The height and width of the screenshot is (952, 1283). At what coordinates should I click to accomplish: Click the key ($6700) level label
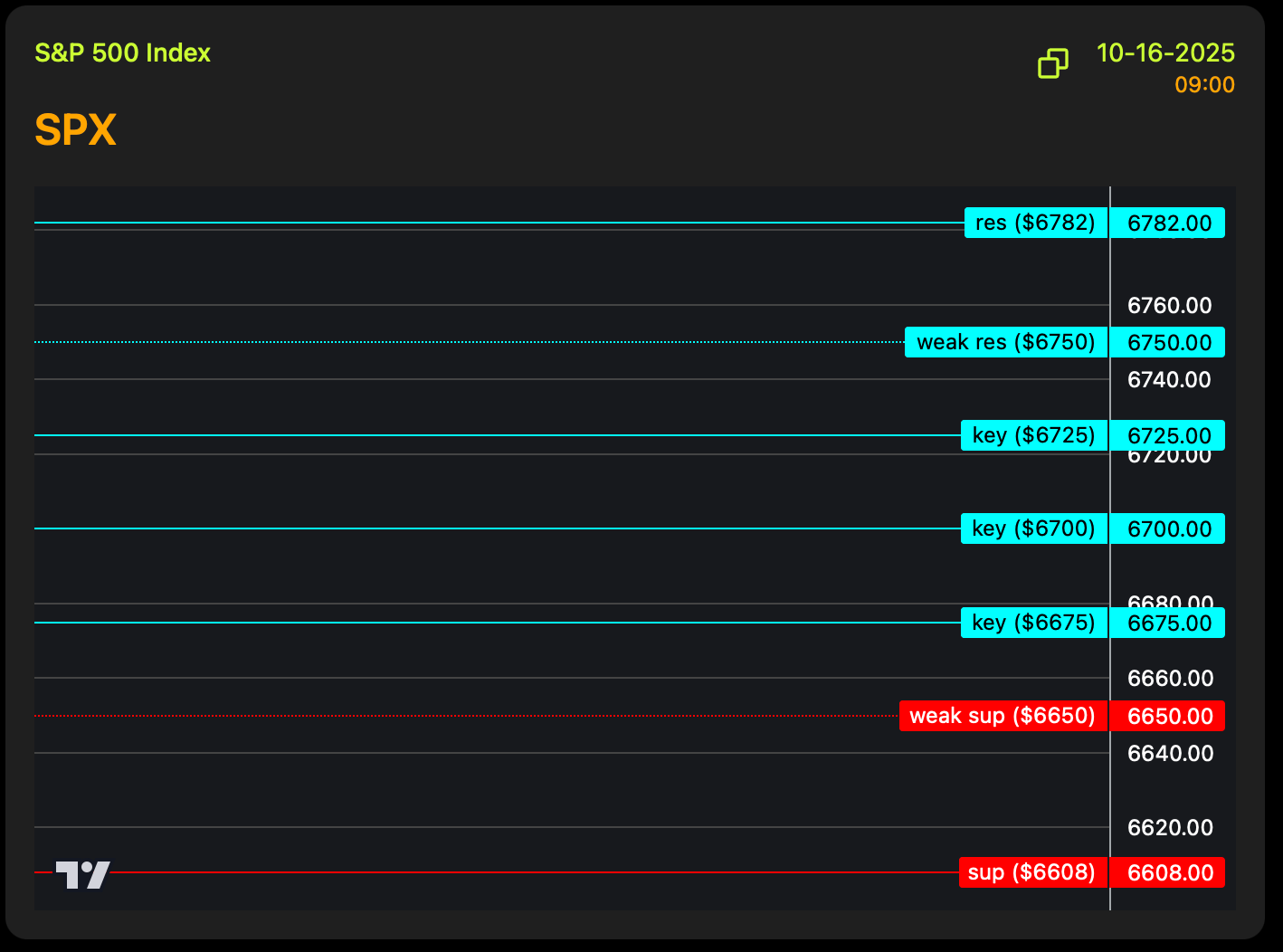(1033, 528)
